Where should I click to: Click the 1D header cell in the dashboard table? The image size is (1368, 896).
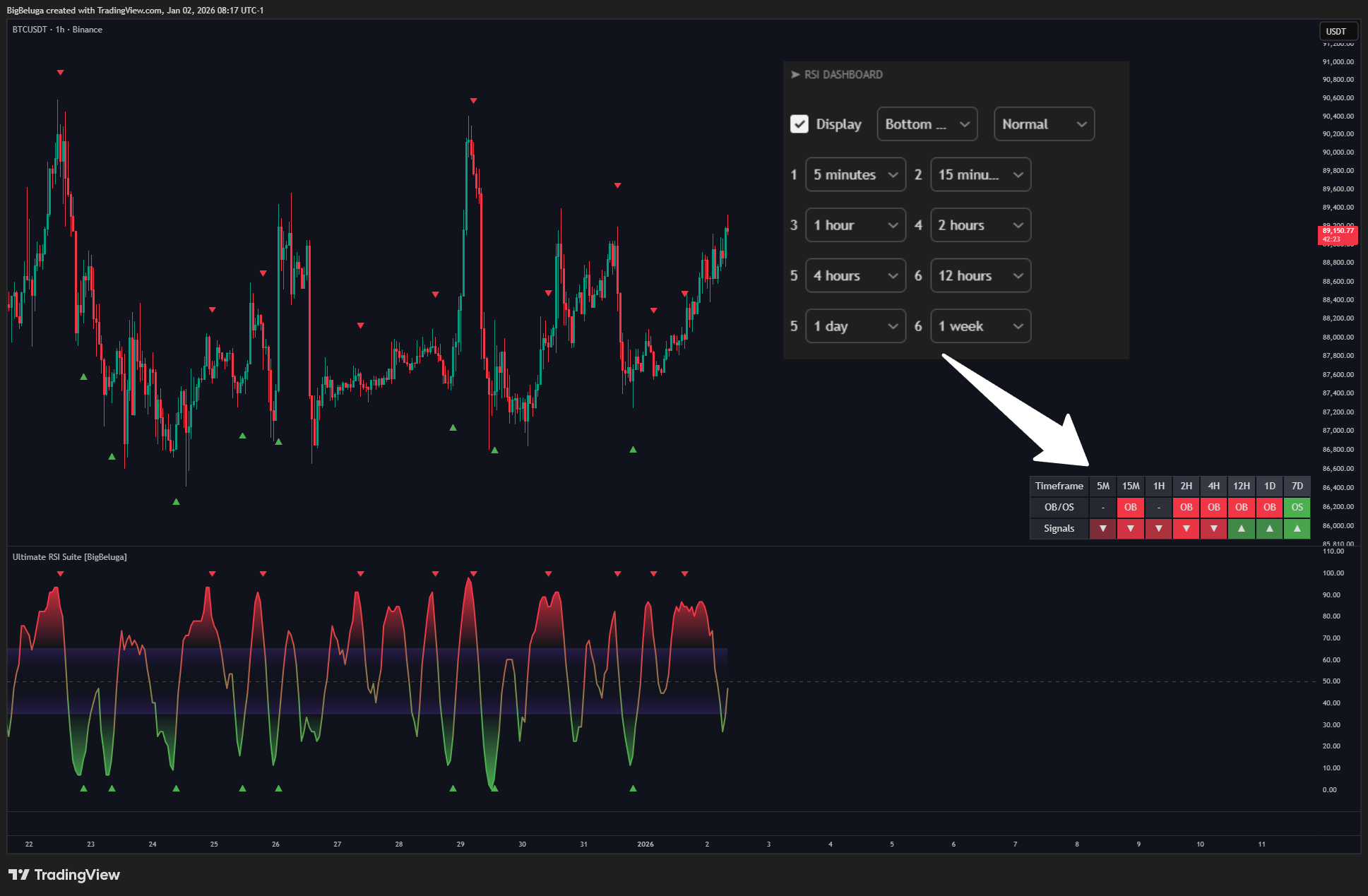coord(1270,486)
